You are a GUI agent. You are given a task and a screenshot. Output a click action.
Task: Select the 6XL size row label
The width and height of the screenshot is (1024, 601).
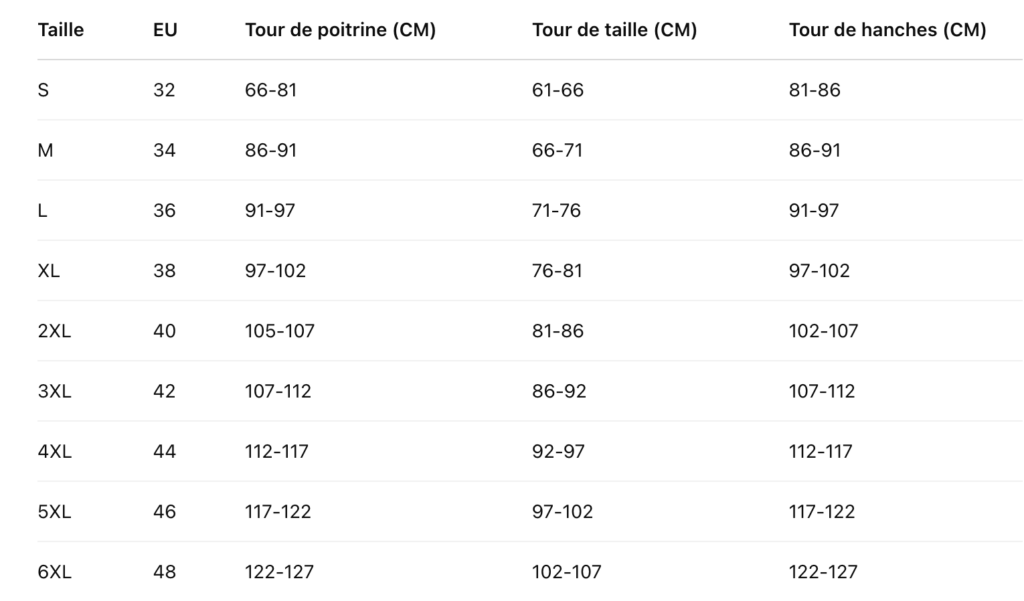54,572
